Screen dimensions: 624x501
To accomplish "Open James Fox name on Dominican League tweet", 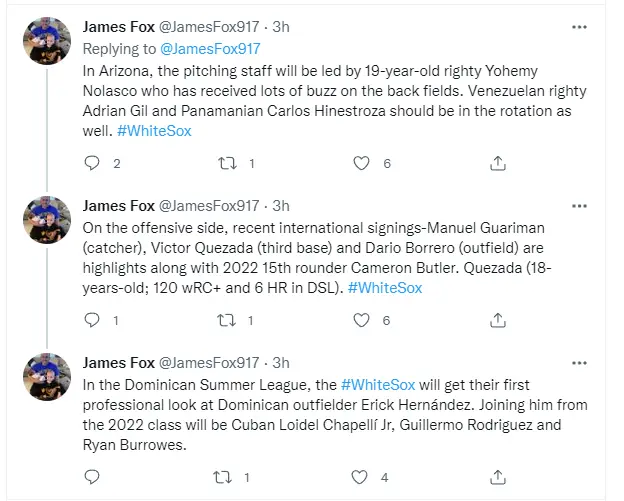I will pyautogui.click(x=118, y=362).
